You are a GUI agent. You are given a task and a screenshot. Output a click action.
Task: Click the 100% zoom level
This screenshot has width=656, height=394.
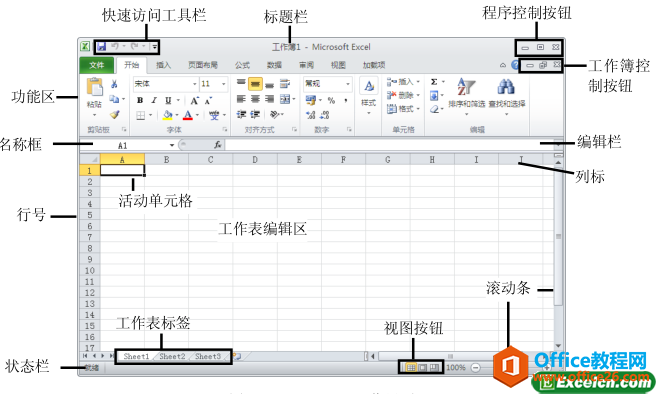pos(456,368)
